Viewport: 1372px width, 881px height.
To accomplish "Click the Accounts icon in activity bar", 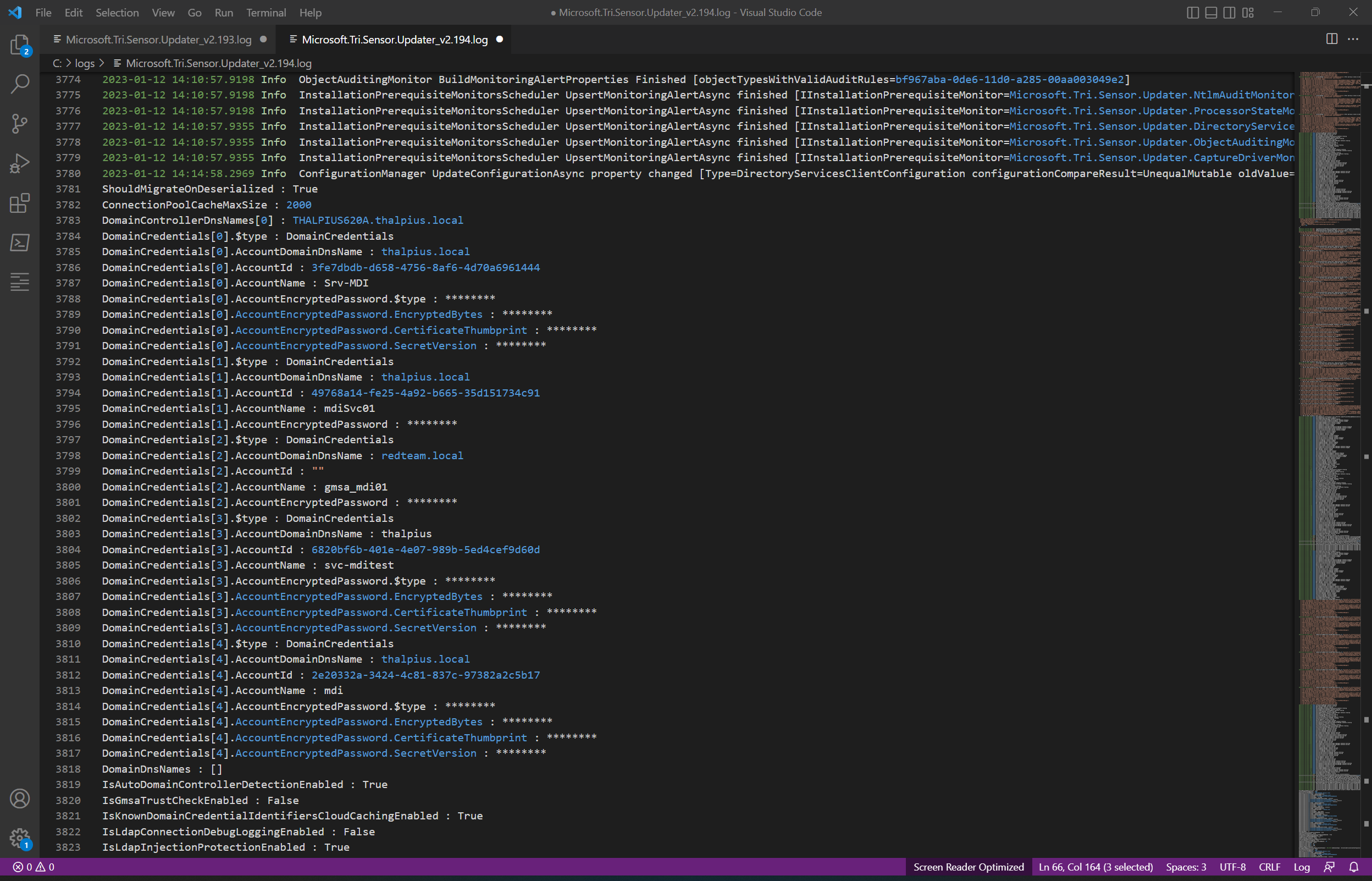I will 19,799.
